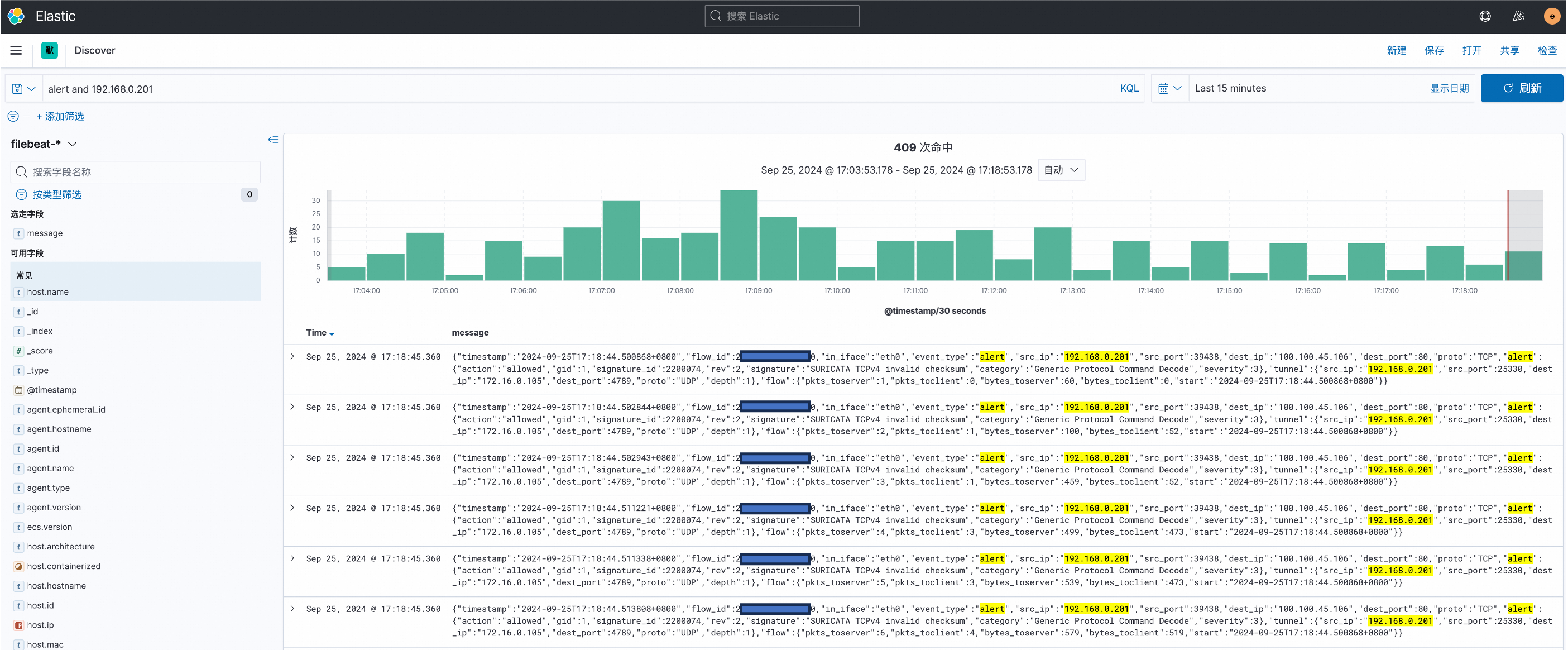Click the 搜索字段名称 field search box

135,173
